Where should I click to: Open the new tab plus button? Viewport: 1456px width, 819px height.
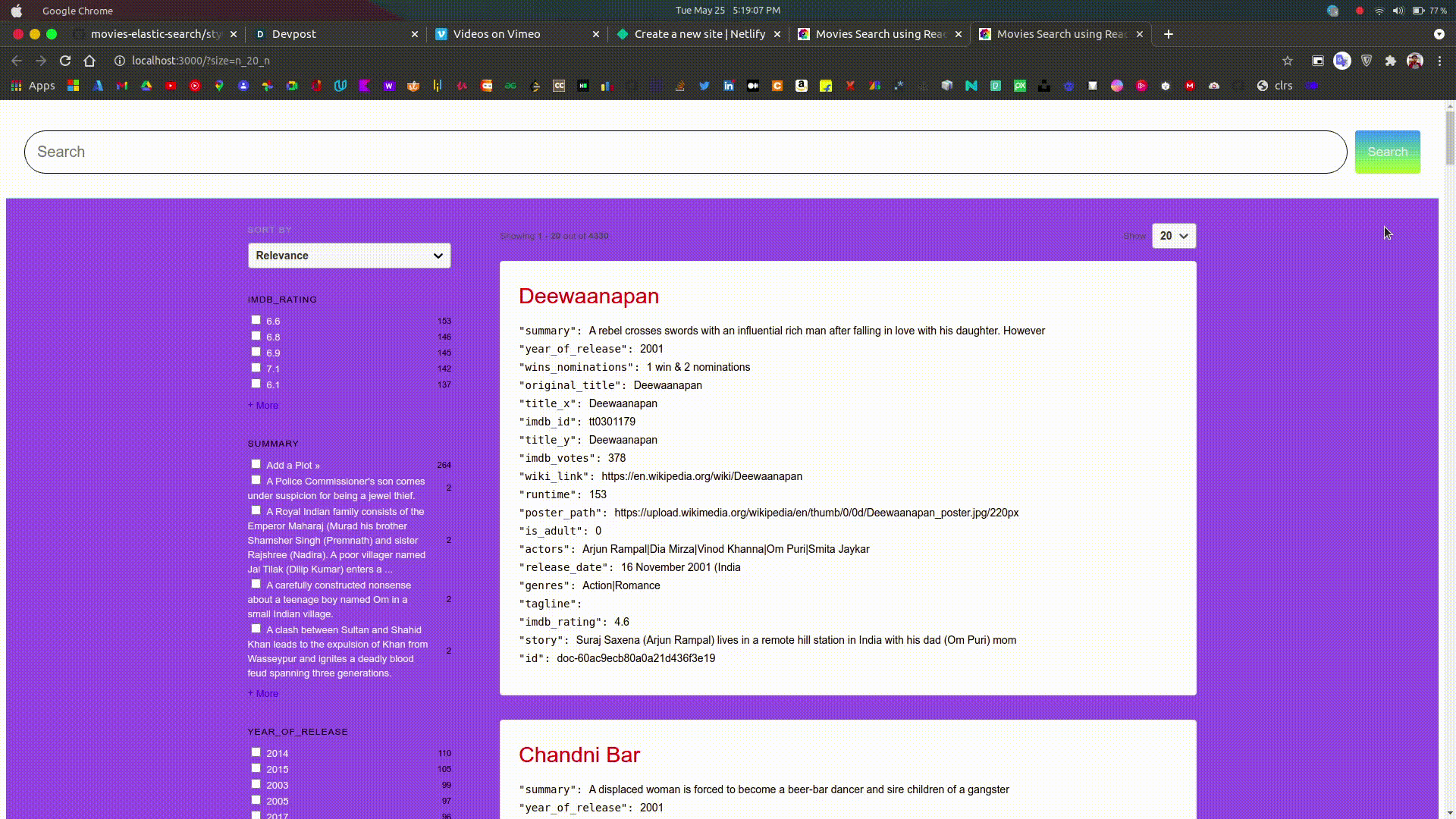click(x=1168, y=34)
